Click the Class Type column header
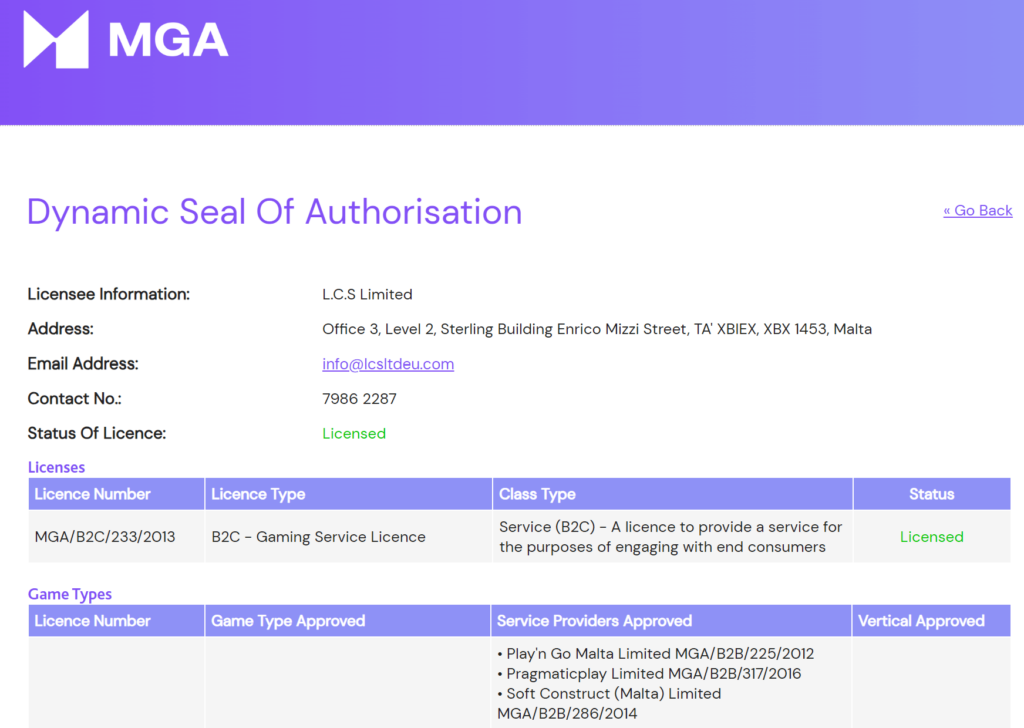 click(x=537, y=494)
